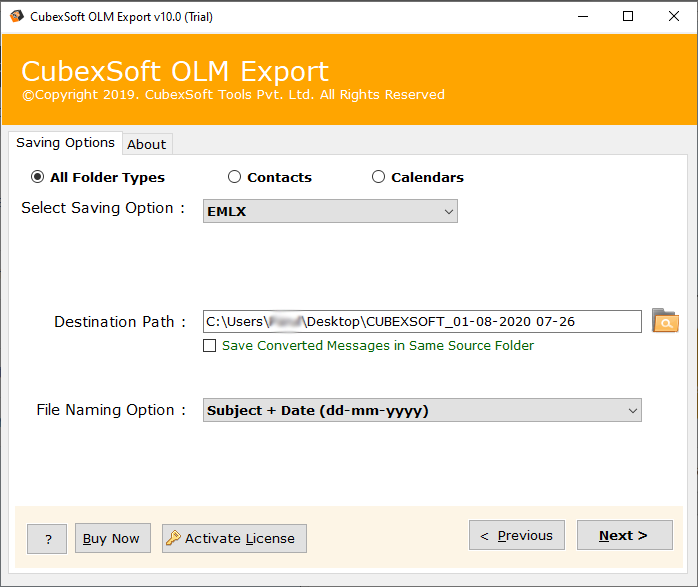The height and width of the screenshot is (587, 698).
Task: Expand the File Naming Option dropdown
Action: coord(422,410)
